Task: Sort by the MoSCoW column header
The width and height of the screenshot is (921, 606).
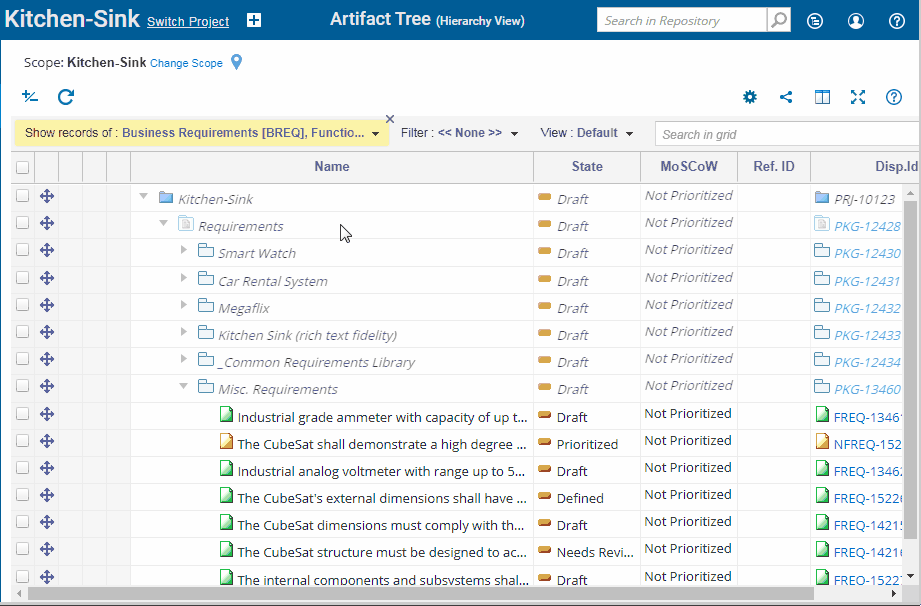Action: (689, 167)
